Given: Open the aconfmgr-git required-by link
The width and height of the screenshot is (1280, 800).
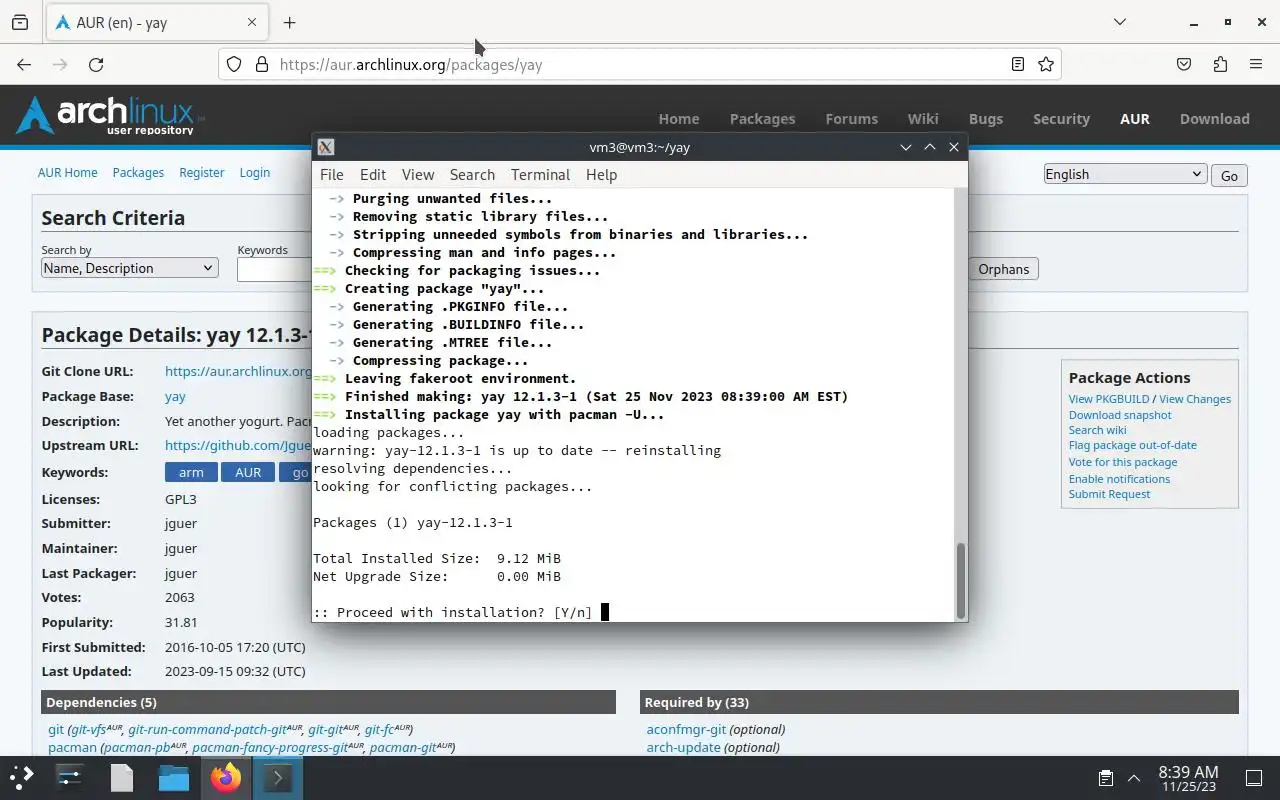Looking at the screenshot, I should click(x=686, y=729).
